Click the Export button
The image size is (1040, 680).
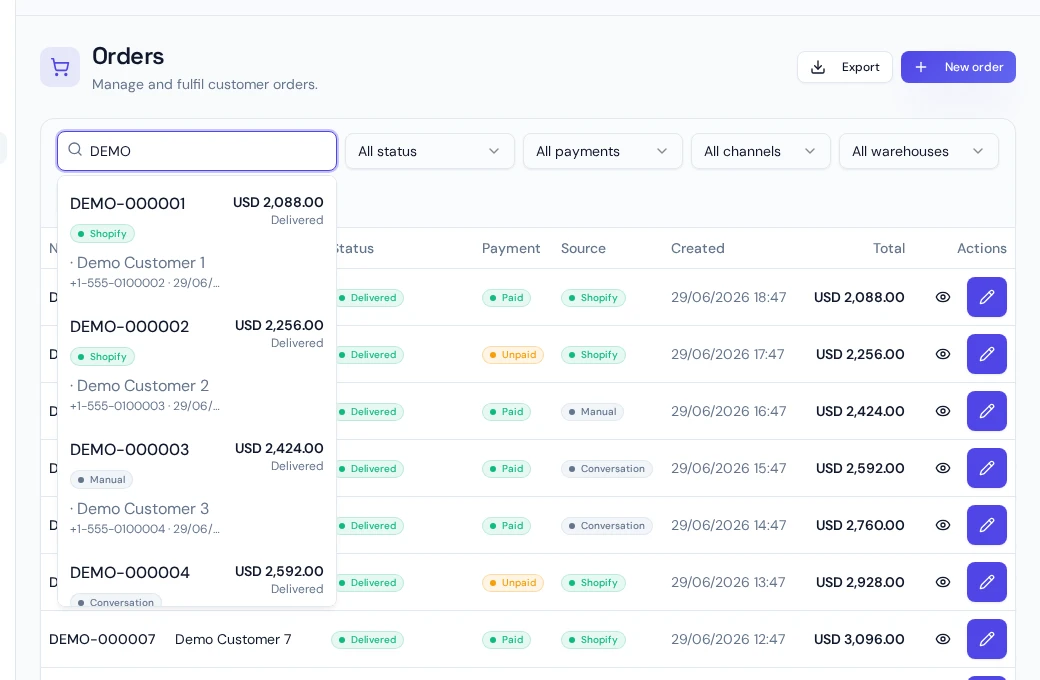pos(844,67)
